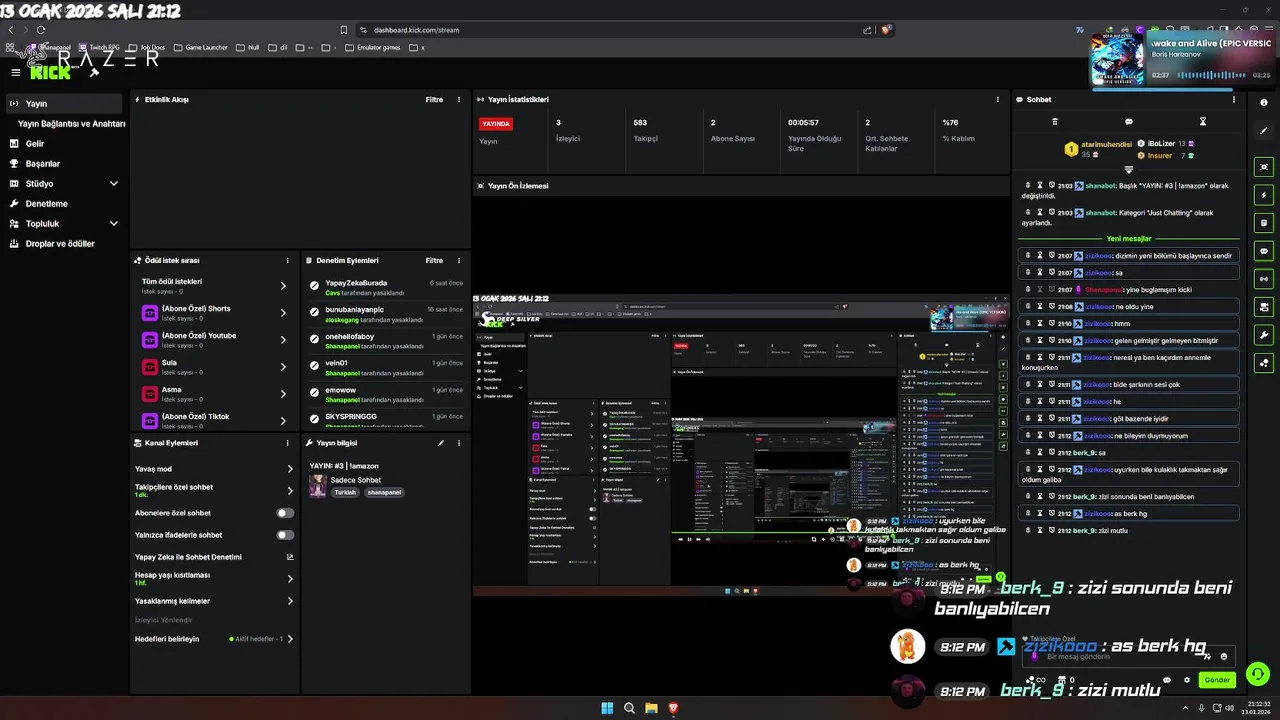1280x720 pixels.
Task: Open the (Abone Özel) Shorts reward row
Action: tap(217, 313)
